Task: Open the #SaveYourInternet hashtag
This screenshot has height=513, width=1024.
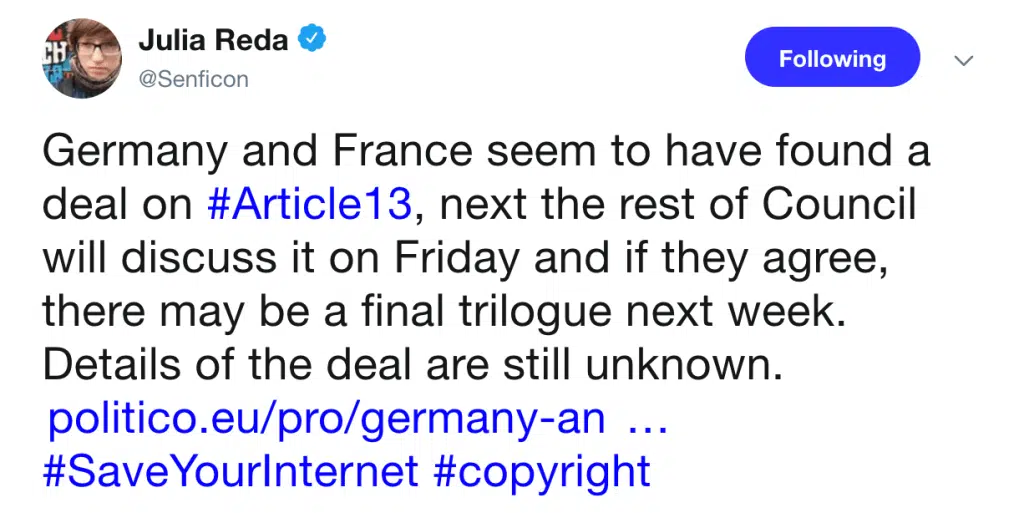Action: [231, 472]
